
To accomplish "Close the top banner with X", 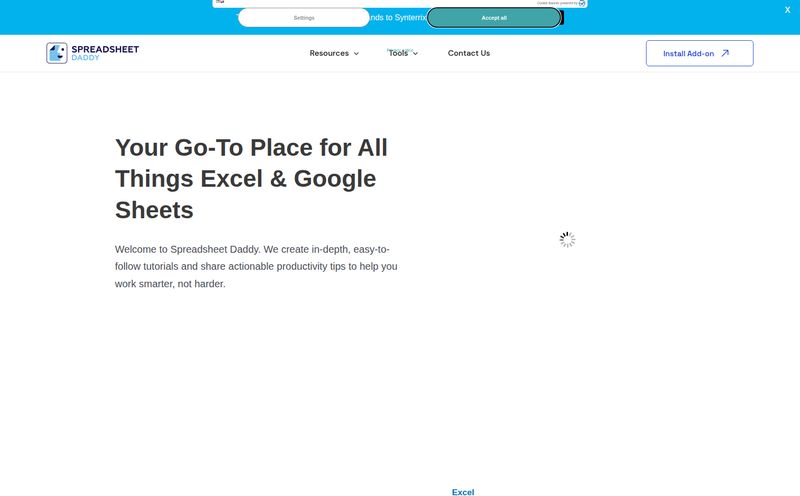I will click(787, 10).
